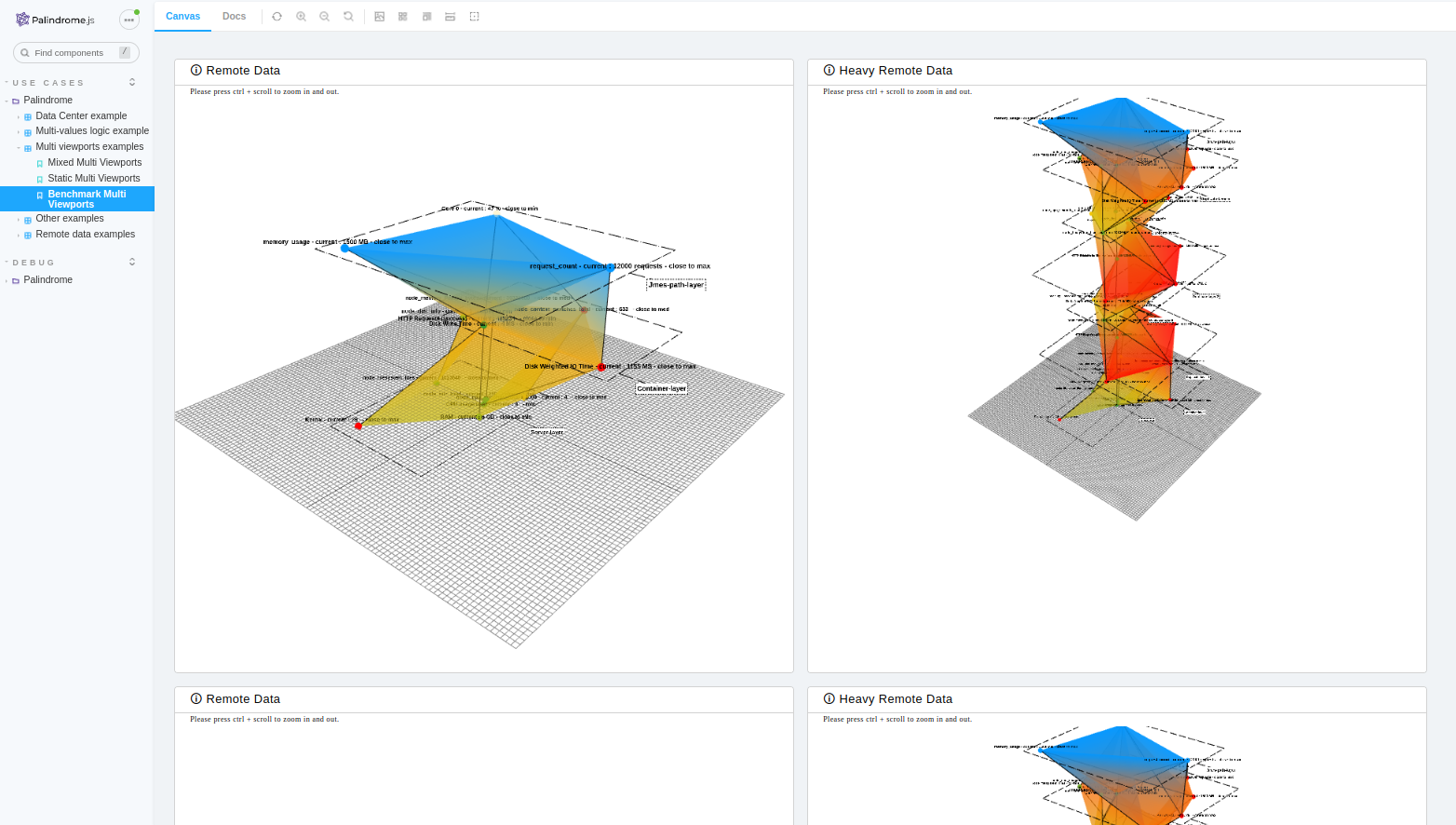Screen dimensions: 1456x825
Task: Click the Data Center example grid icon
Action: pyautogui.click(x=28, y=117)
